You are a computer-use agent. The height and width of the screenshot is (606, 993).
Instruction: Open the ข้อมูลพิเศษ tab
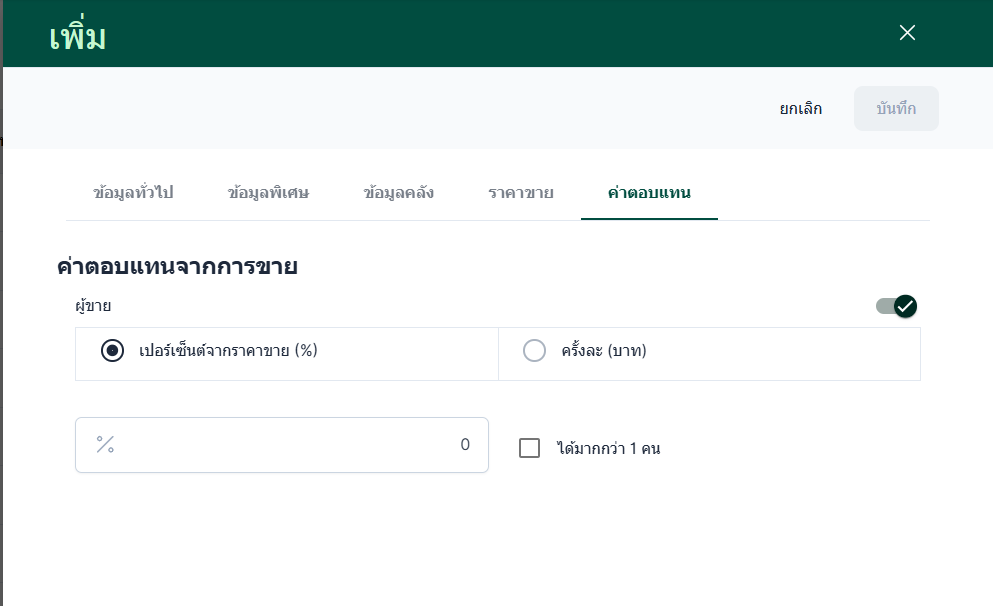tap(268, 193)
